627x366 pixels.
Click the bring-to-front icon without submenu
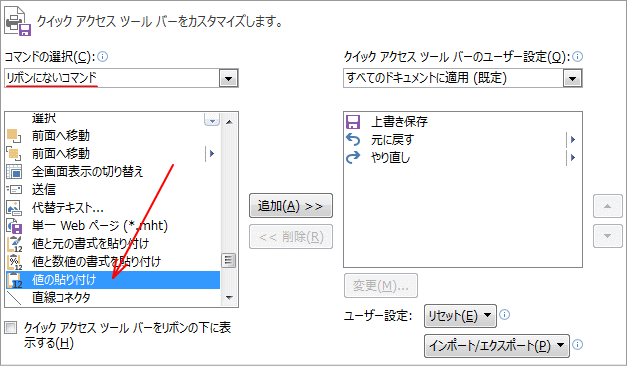point(14,136)
